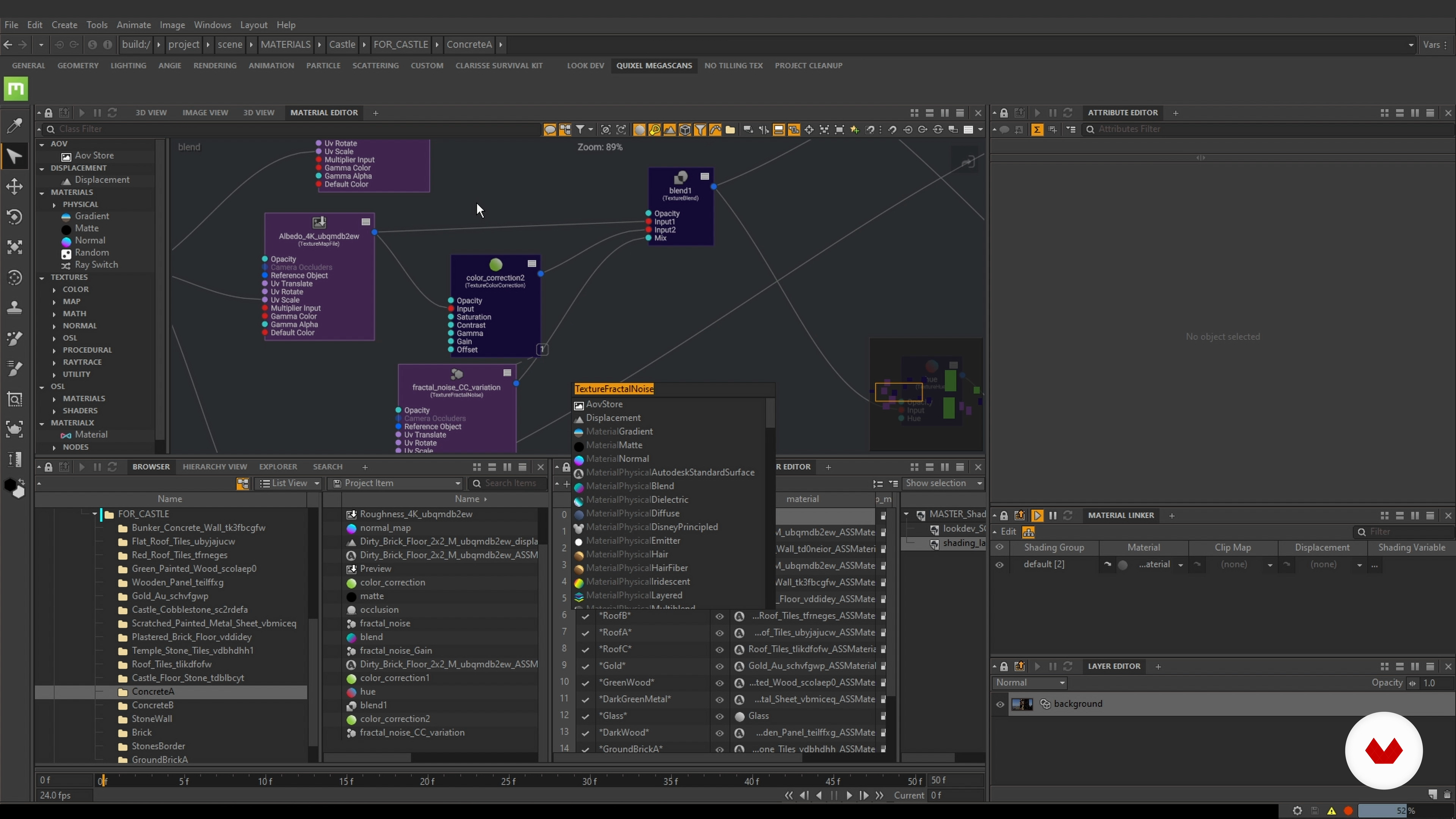
Task: Select the blend1 TextureBlend node
Action: pos(681,207)
